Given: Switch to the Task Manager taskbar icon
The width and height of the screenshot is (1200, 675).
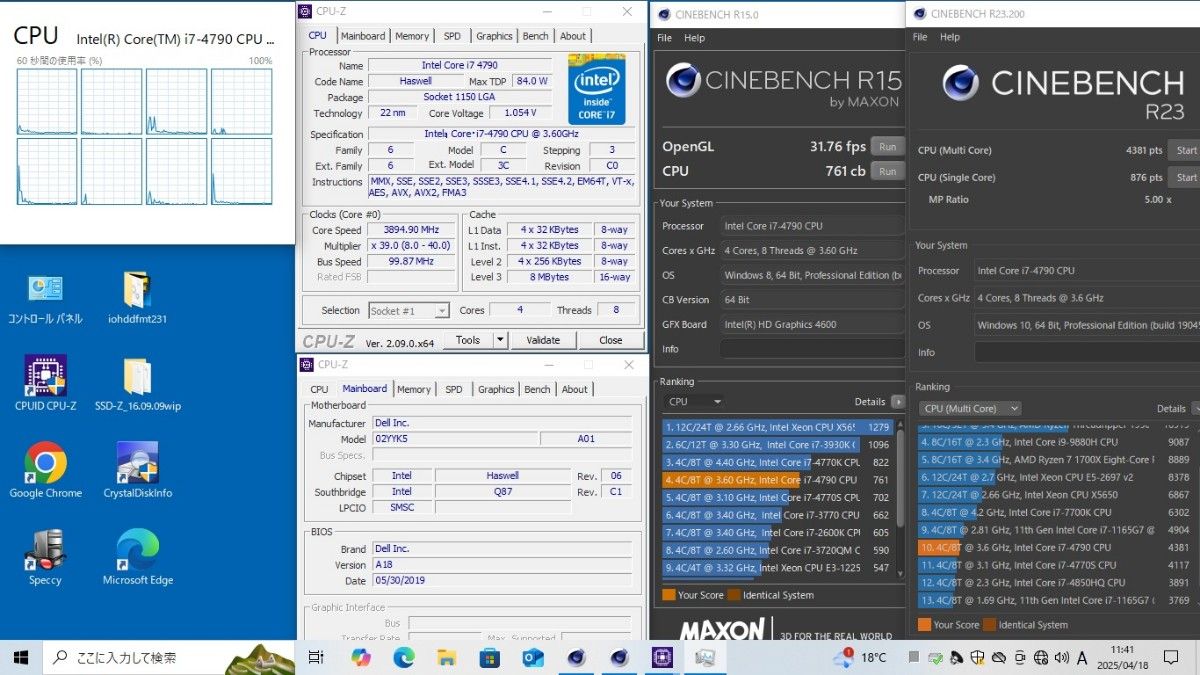Looking at the screenshot, I should (705, 657).
